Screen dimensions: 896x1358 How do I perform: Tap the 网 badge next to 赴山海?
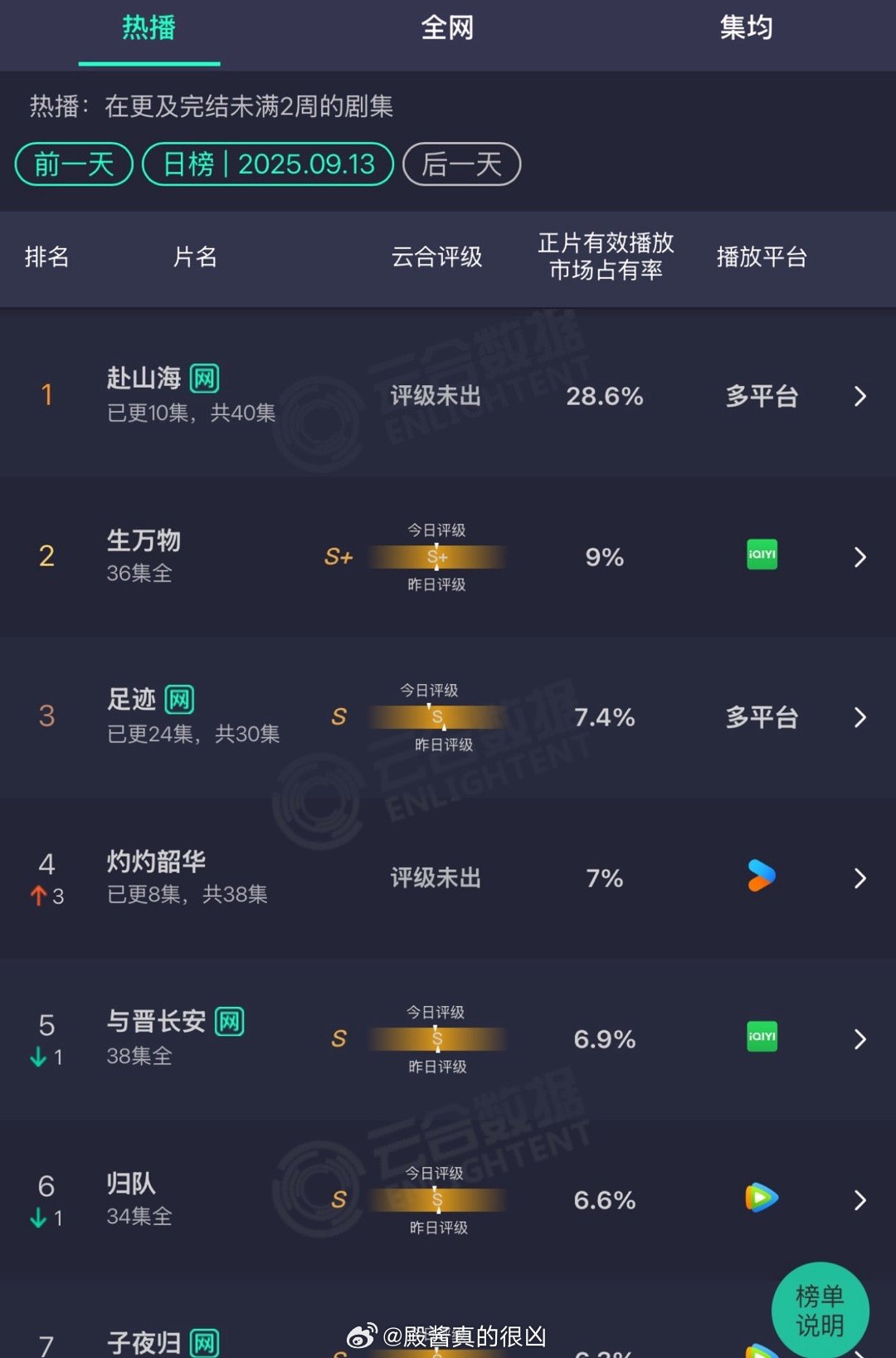(x=204, y=379)
